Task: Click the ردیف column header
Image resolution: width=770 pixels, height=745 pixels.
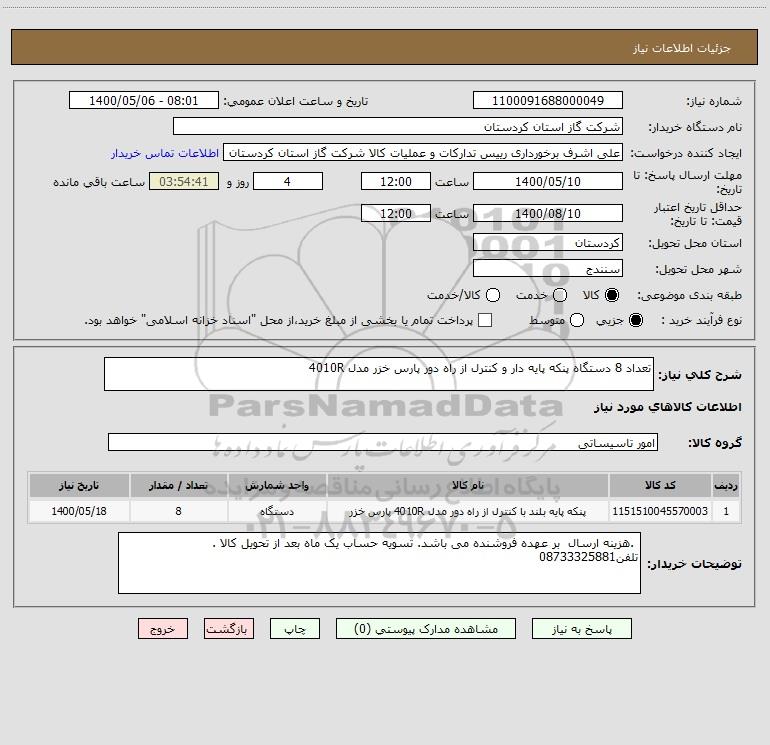Action: click(x=726, y=485)
